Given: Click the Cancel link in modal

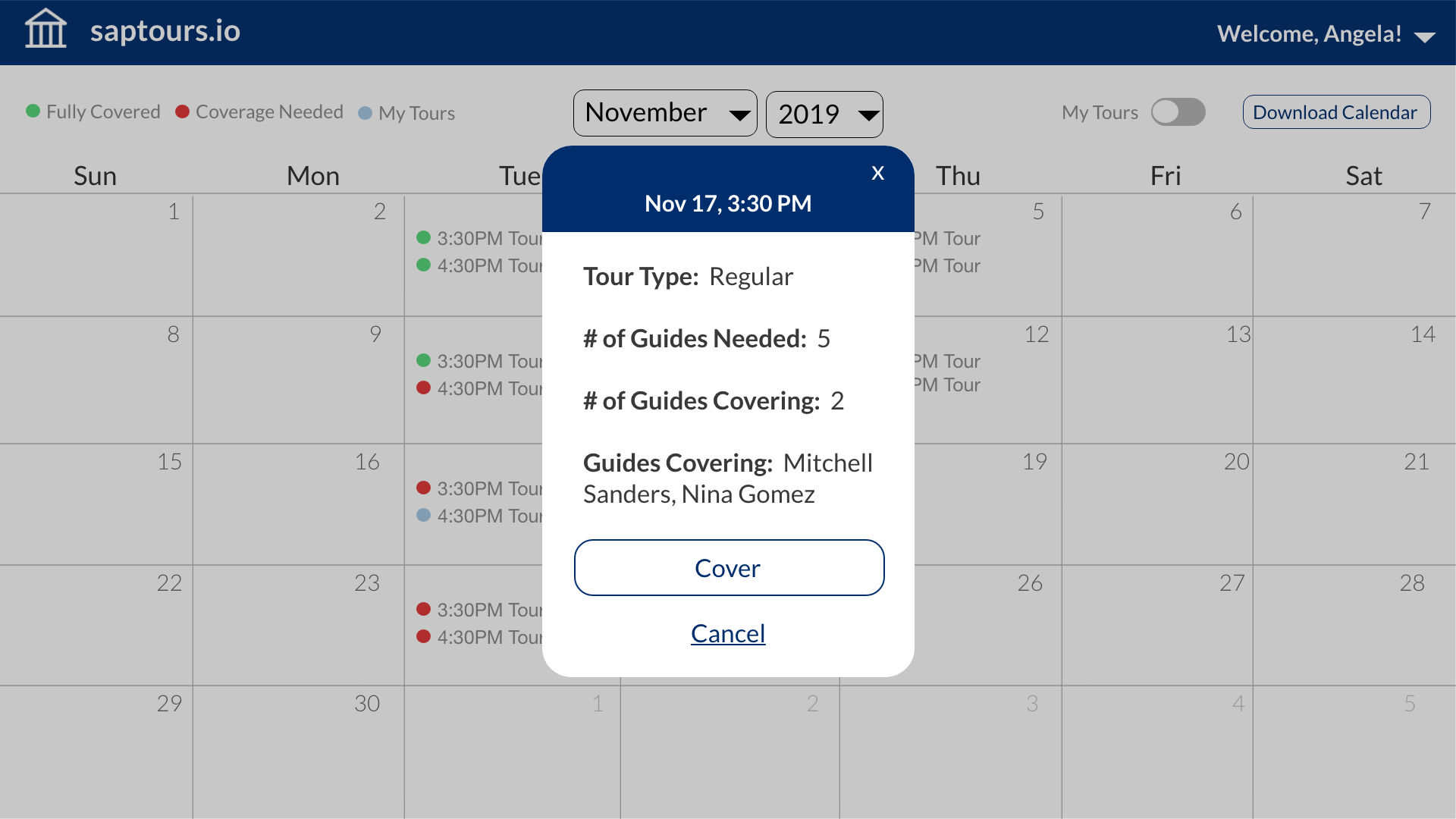Looking at the screenshot, I should pos(728,633).
